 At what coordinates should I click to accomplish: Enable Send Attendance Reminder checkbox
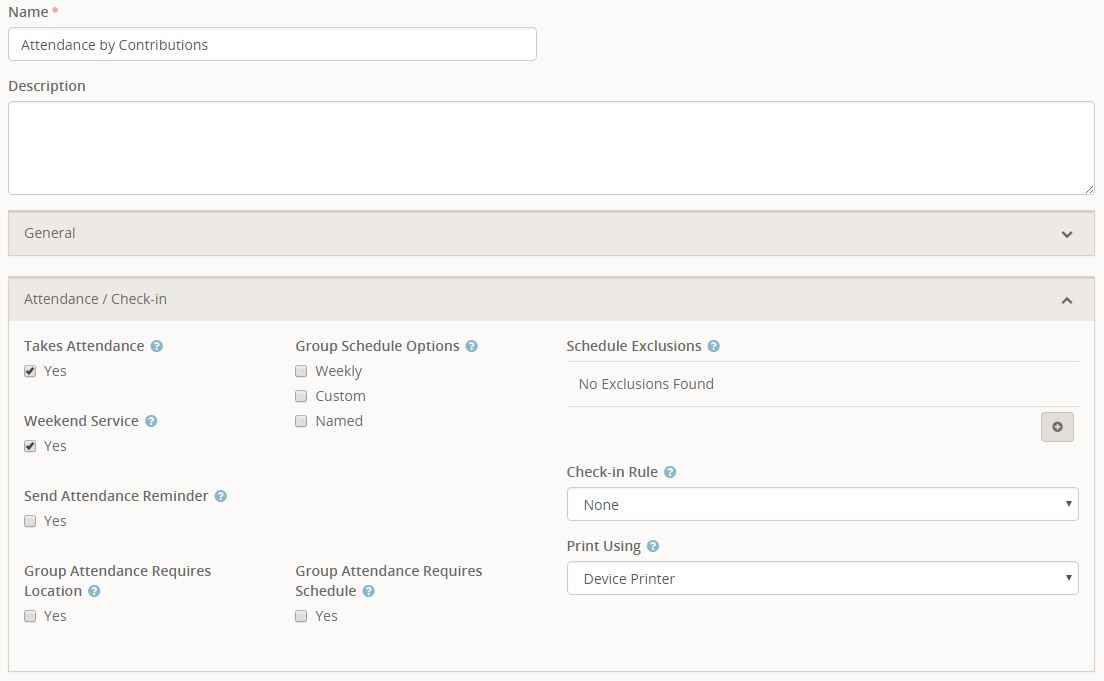coord(30,521)
